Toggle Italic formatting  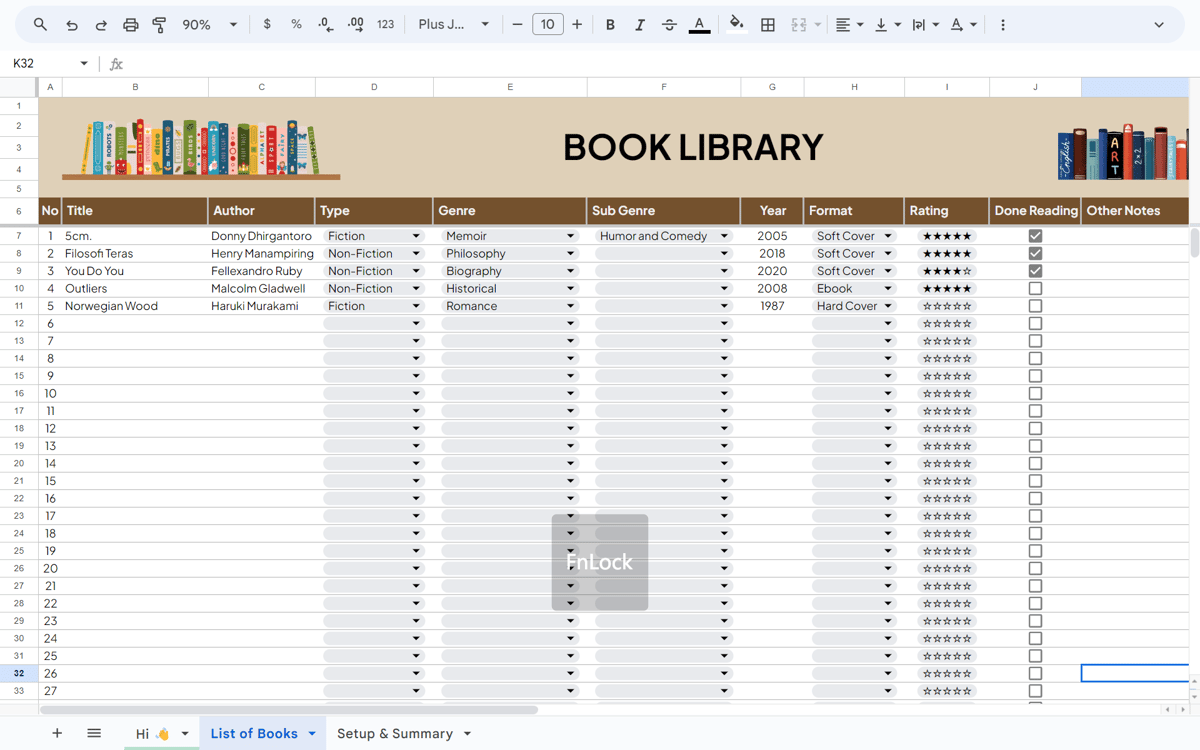coord(640,25)
